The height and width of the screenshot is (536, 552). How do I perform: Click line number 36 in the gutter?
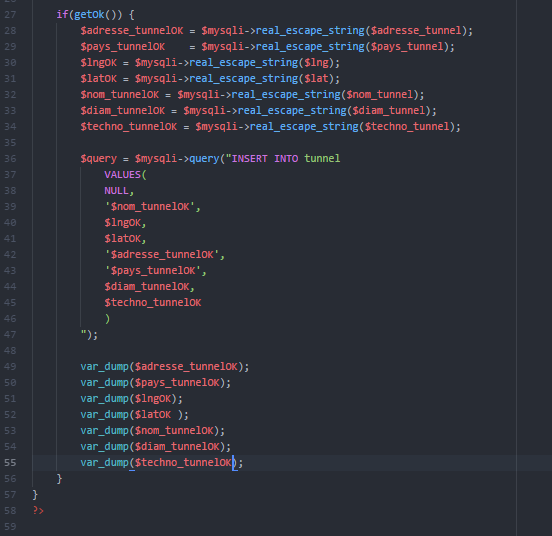tap(10, 159)
